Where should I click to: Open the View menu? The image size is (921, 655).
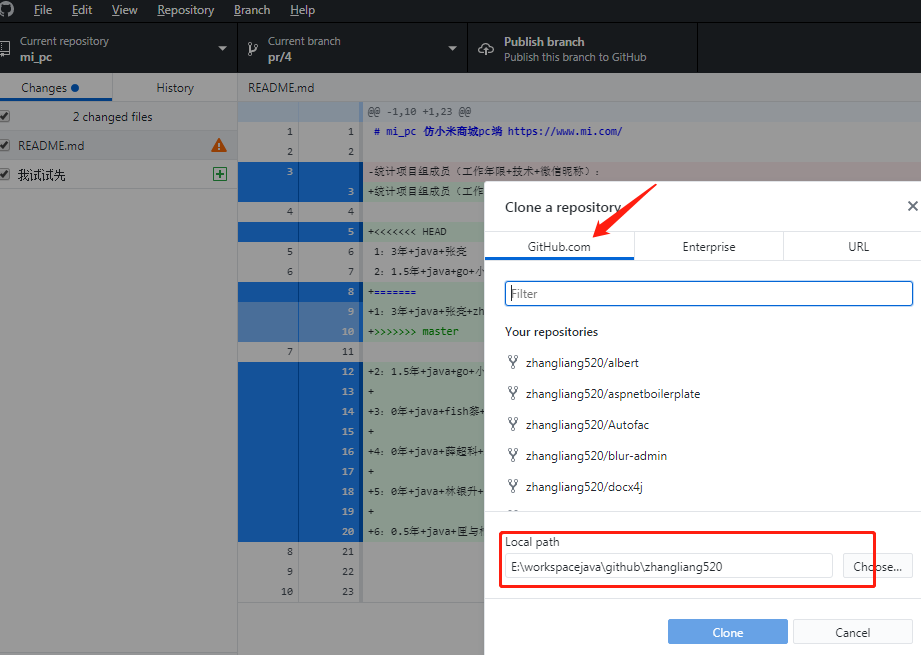point(125,10)
